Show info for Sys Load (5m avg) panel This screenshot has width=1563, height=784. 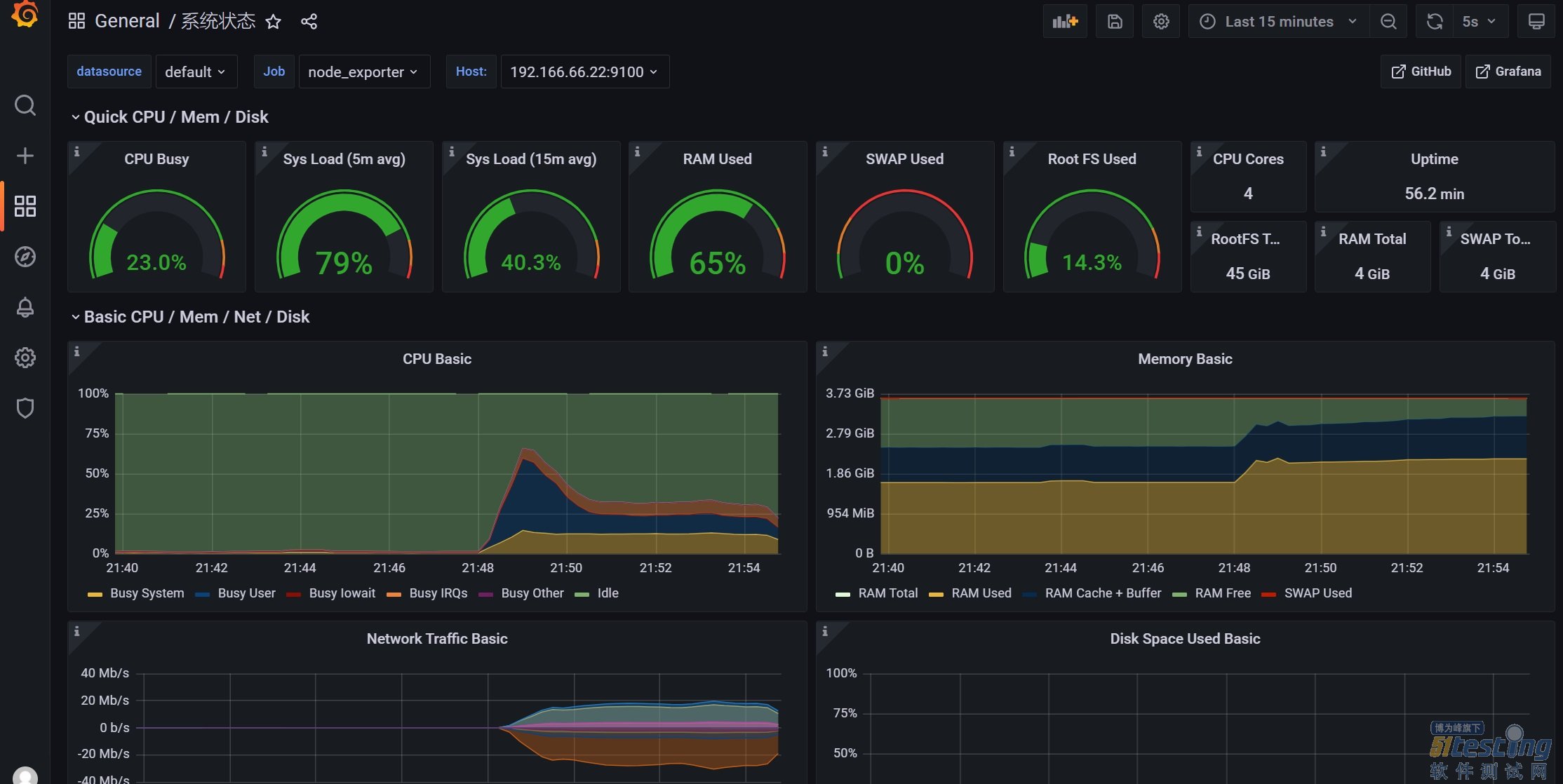264,151
